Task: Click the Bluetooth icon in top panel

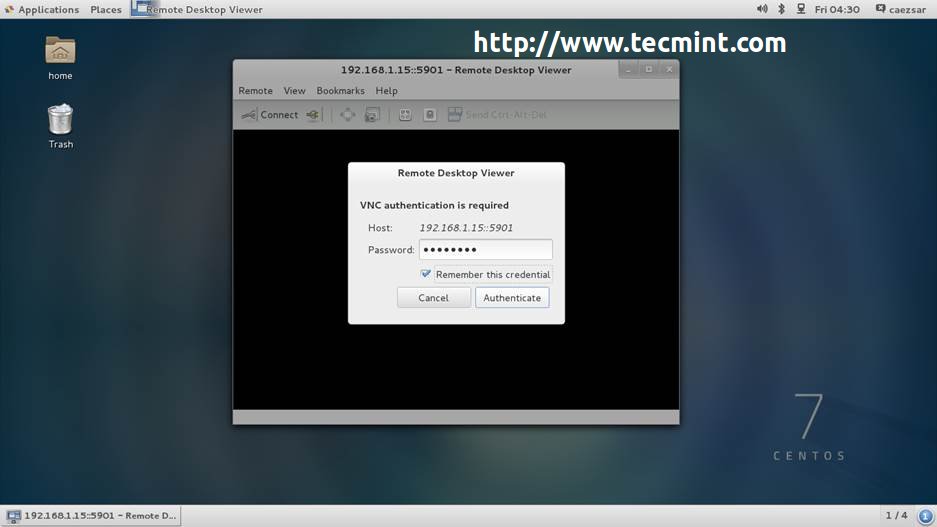Action: coord(781,9)
